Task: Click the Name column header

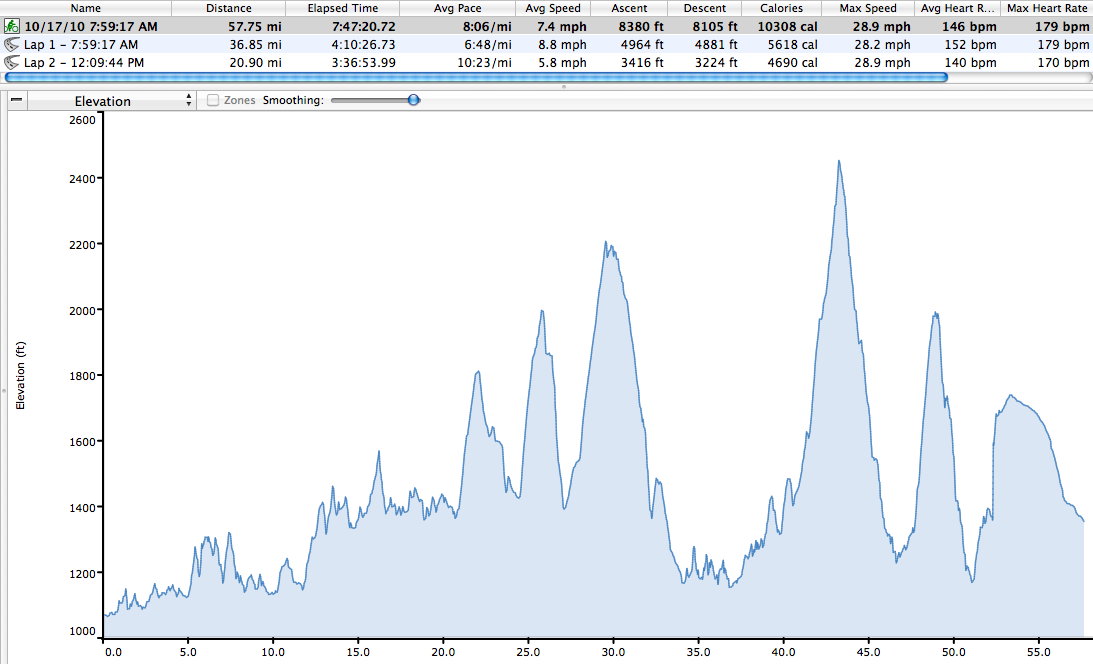Action: (x=85, y=8)
